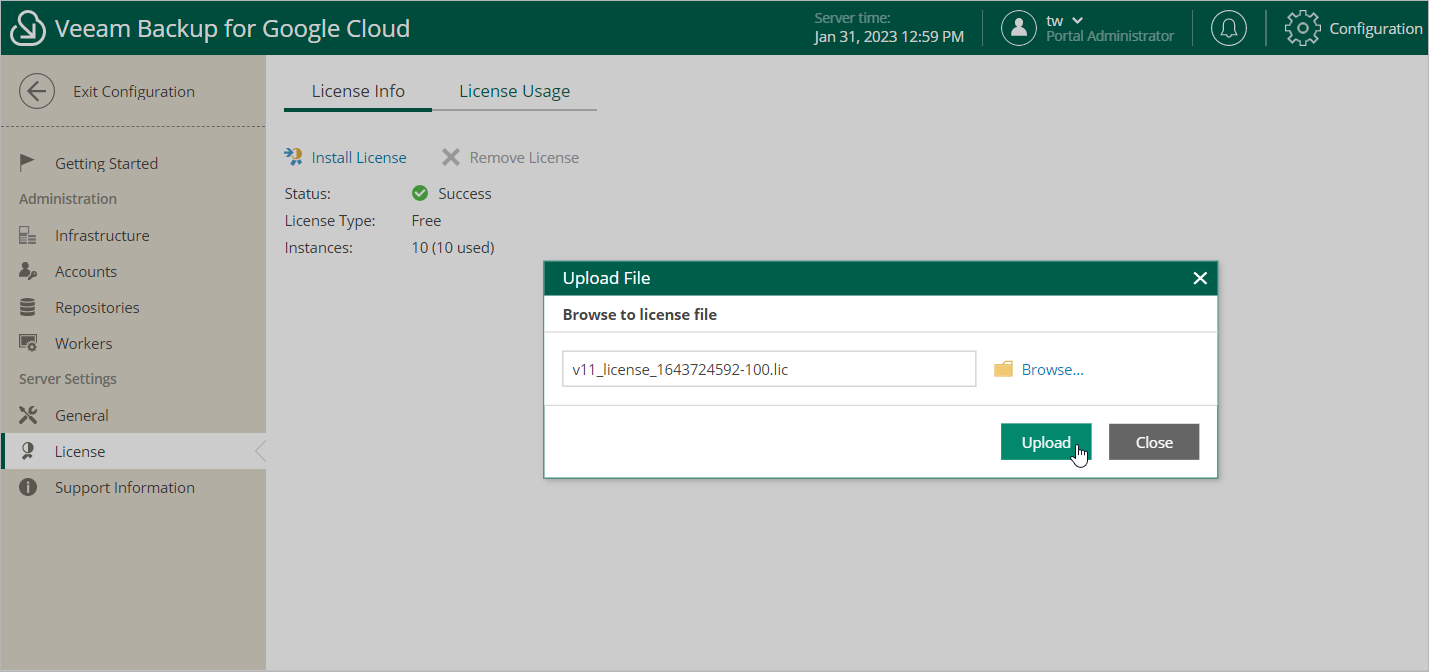Click the '10 (10 used)' instances value
Viewport: 1429px width, 672px height.
click(x=453, y=247)
